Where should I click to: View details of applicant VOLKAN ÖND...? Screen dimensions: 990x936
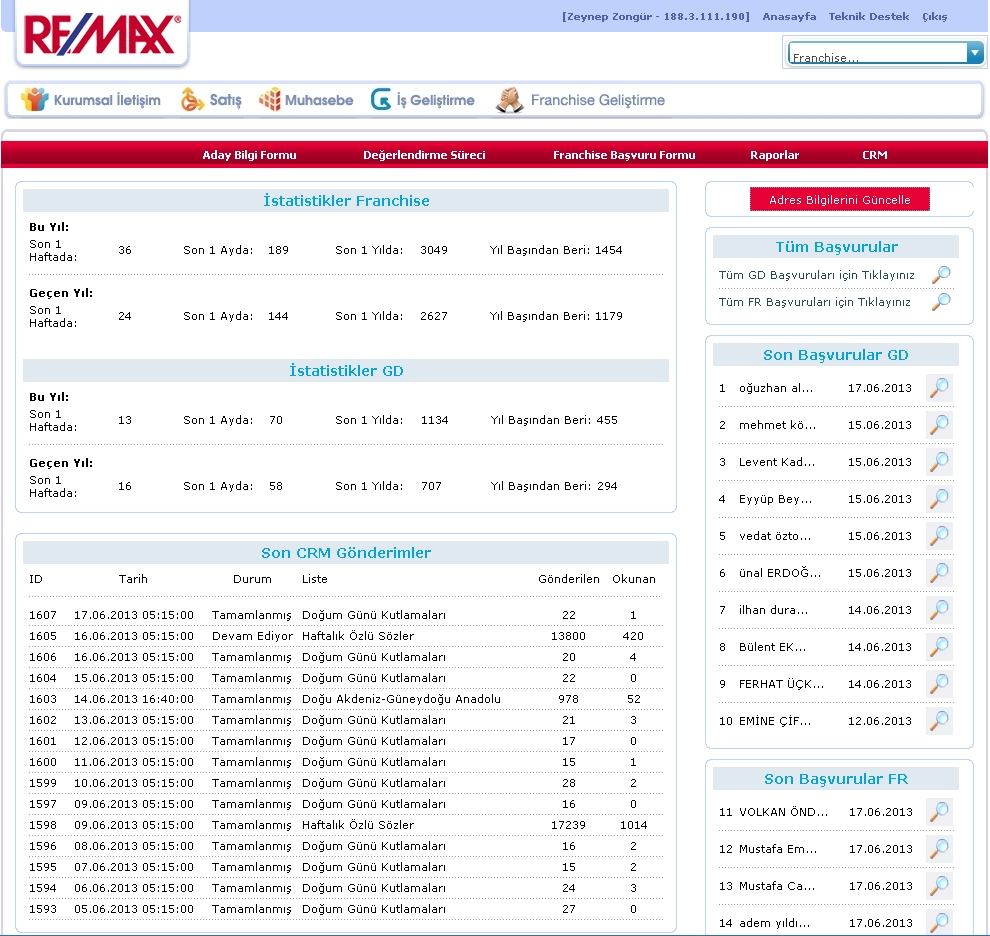click(939, 812)
